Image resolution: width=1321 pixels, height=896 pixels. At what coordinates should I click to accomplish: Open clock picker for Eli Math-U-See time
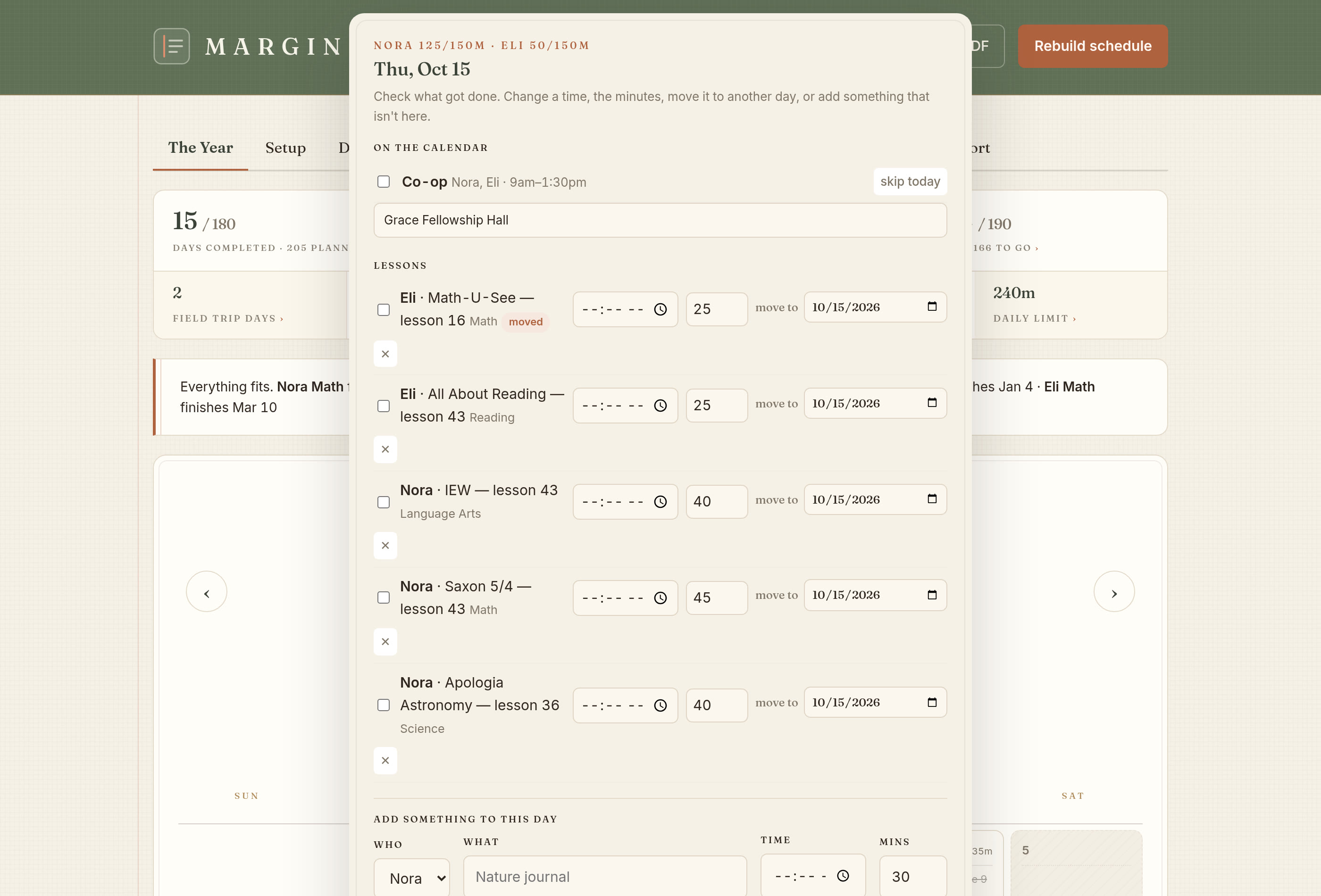(x=660, y=310)
